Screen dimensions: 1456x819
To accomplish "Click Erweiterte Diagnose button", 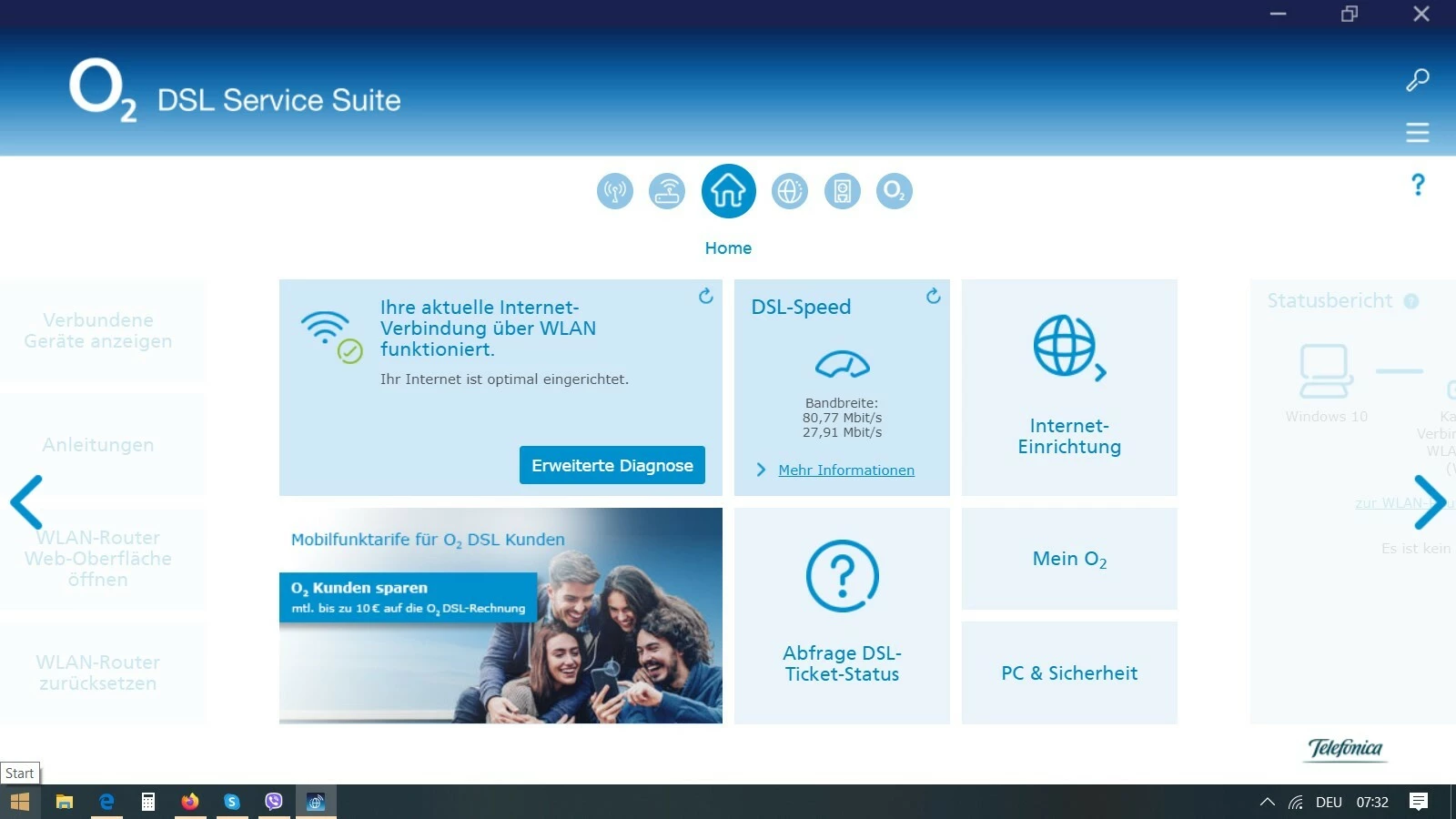I will click(x=612, y=465).
